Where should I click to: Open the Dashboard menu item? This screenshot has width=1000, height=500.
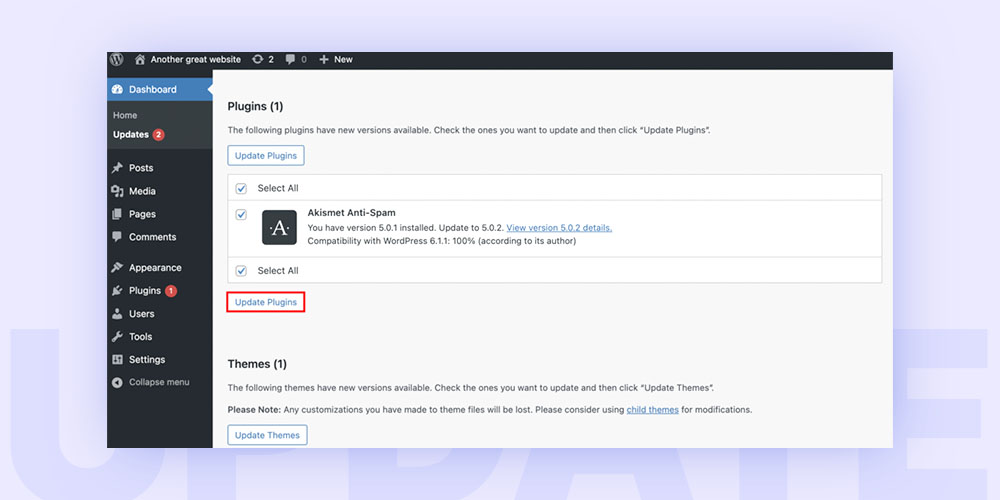[x=159, y=89]
